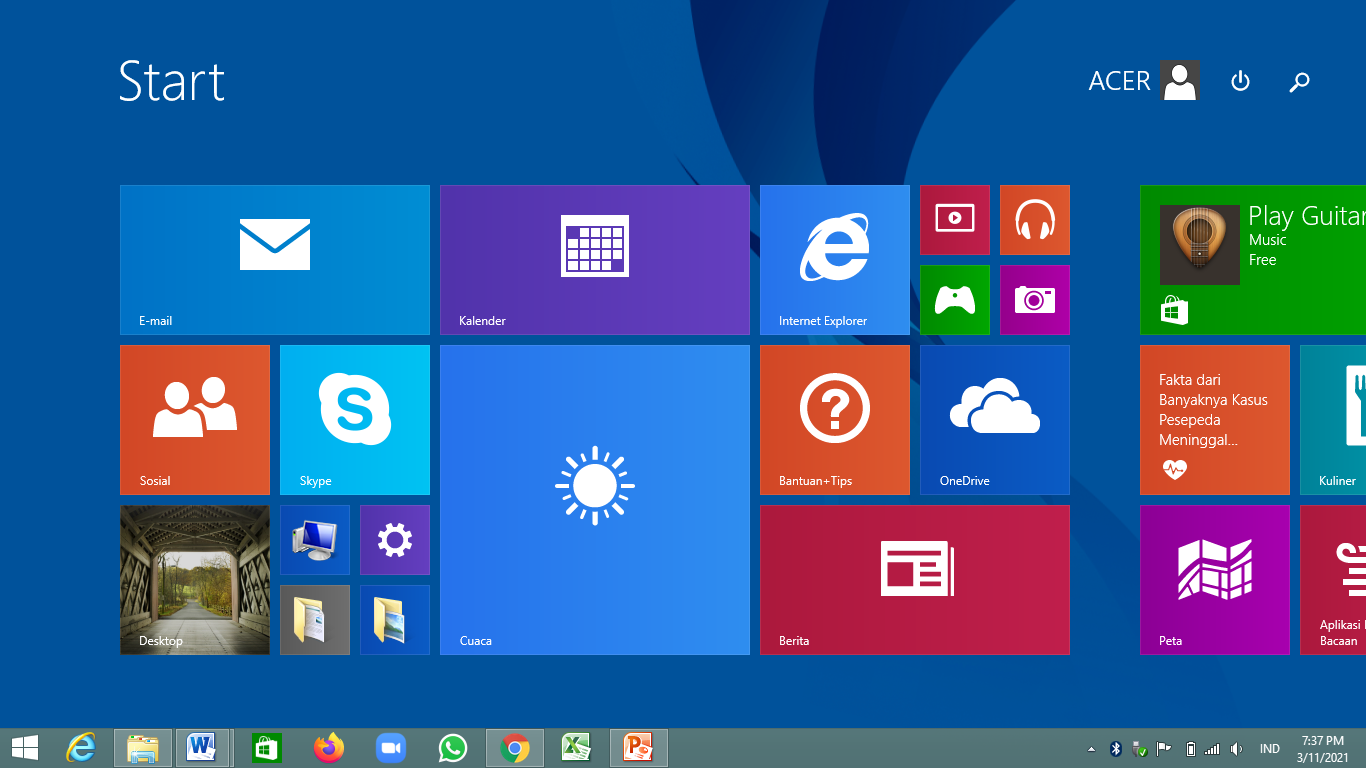This screenshot has height=768, width=1366.
Task: Open the E-mail tile
Action: click(x=274, y=259)
